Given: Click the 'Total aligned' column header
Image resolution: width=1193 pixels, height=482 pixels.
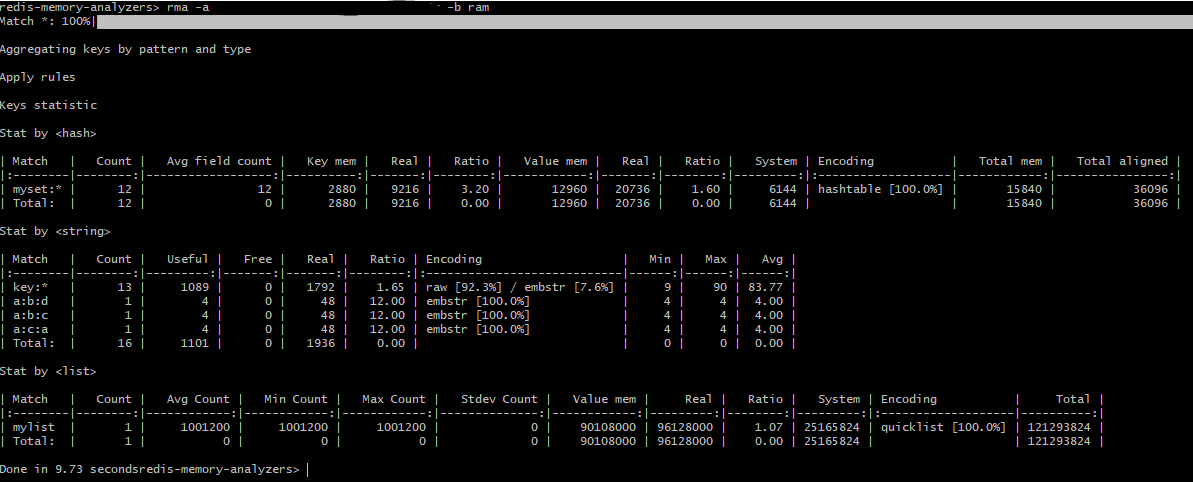Looking at the screenshot, I should 1121,161.
